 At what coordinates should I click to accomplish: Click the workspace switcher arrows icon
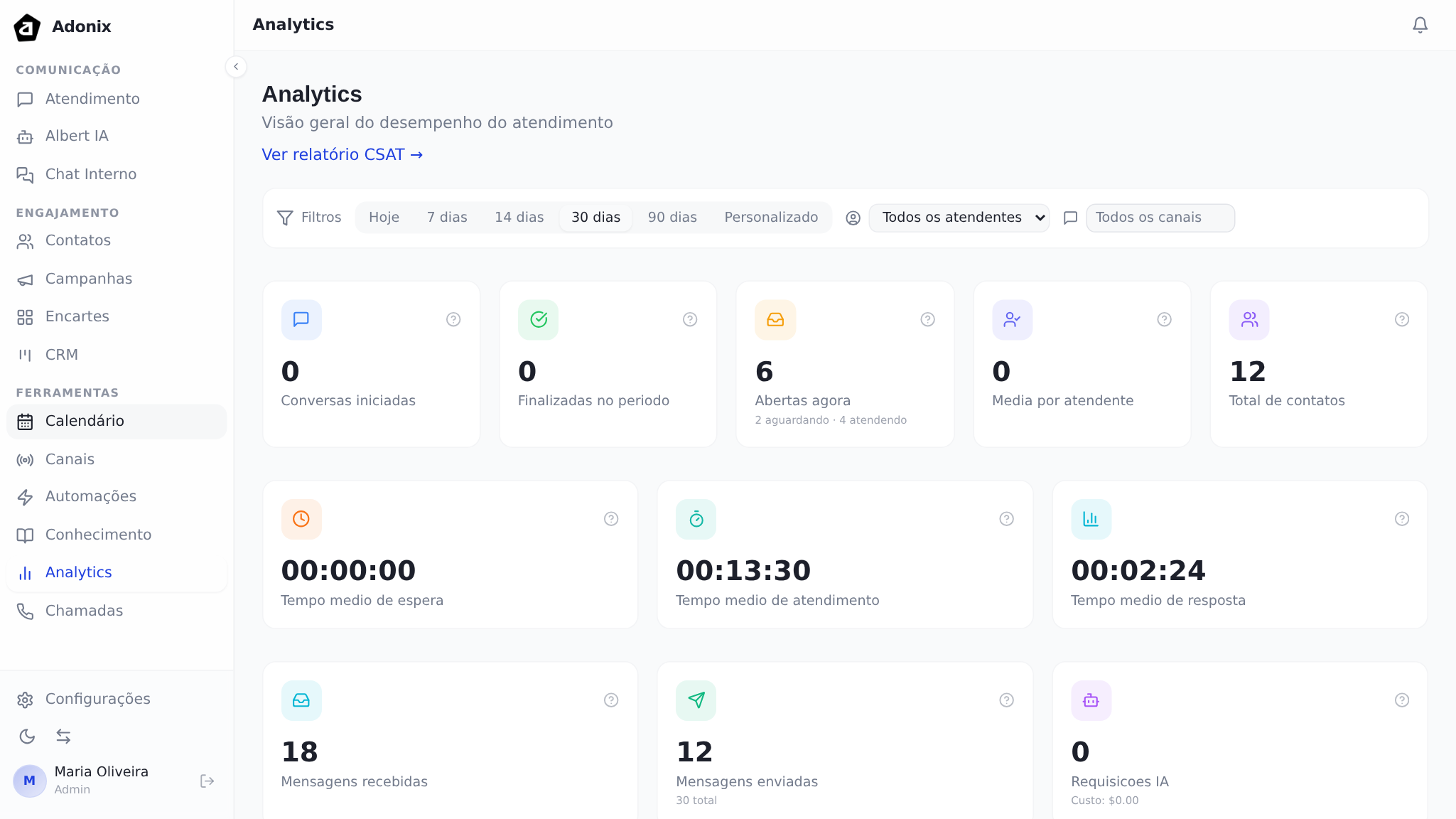[64, 737]
